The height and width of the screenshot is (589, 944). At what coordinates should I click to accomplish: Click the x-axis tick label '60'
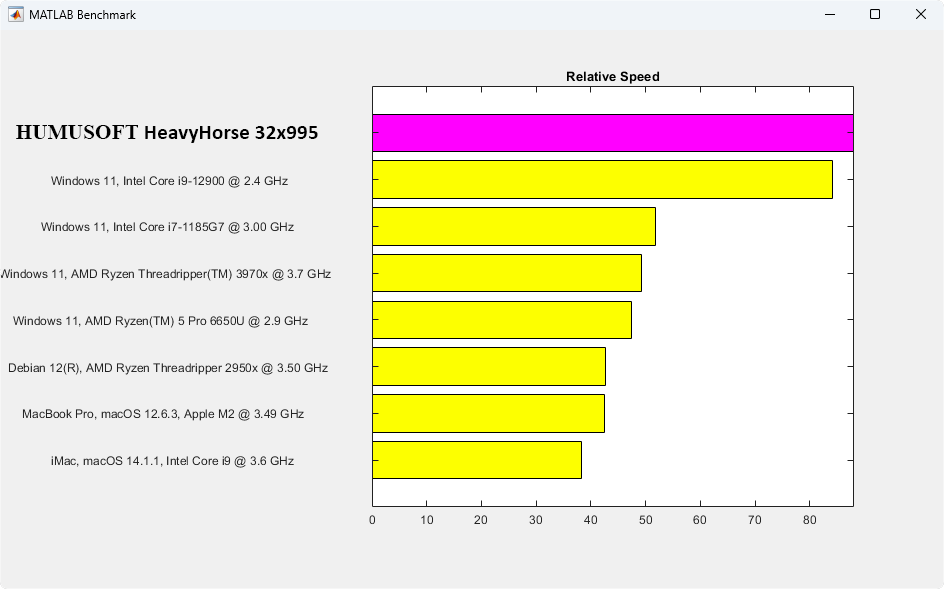[x=700, y=520]
